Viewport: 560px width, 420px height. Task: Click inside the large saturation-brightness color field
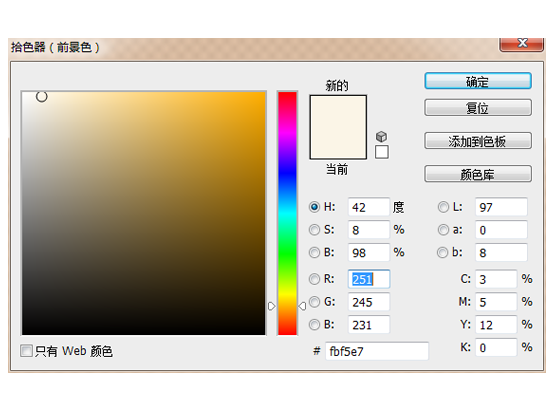click(x=144, y=213)
